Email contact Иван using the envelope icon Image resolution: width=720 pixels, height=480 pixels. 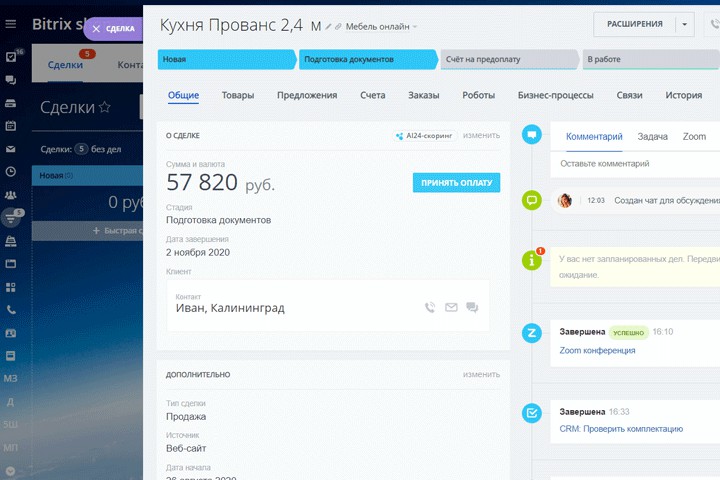coord(451,307)
